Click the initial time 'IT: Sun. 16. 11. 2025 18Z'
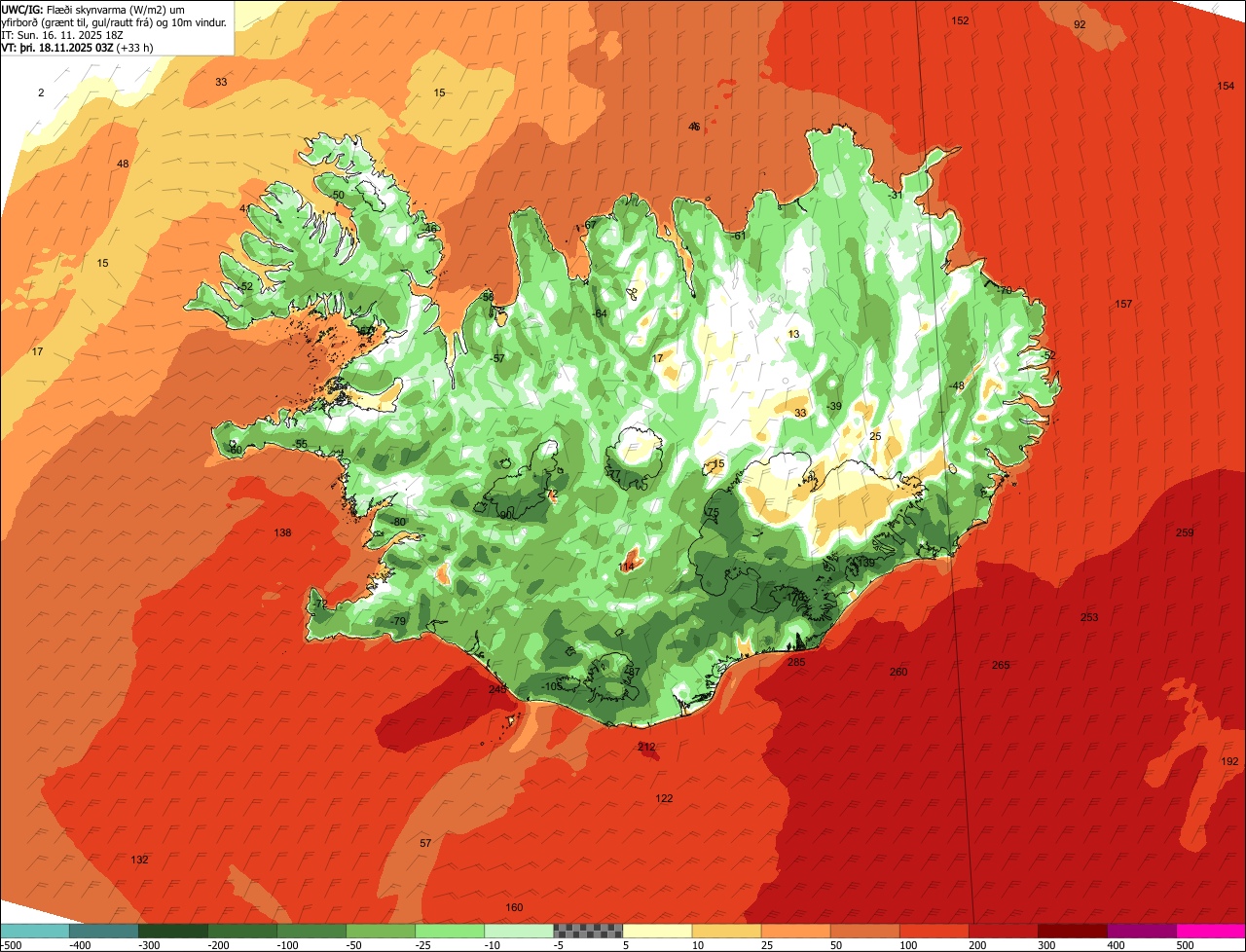Image resolution: width=1246 pixels, height=952 pixels. (64, 35)
